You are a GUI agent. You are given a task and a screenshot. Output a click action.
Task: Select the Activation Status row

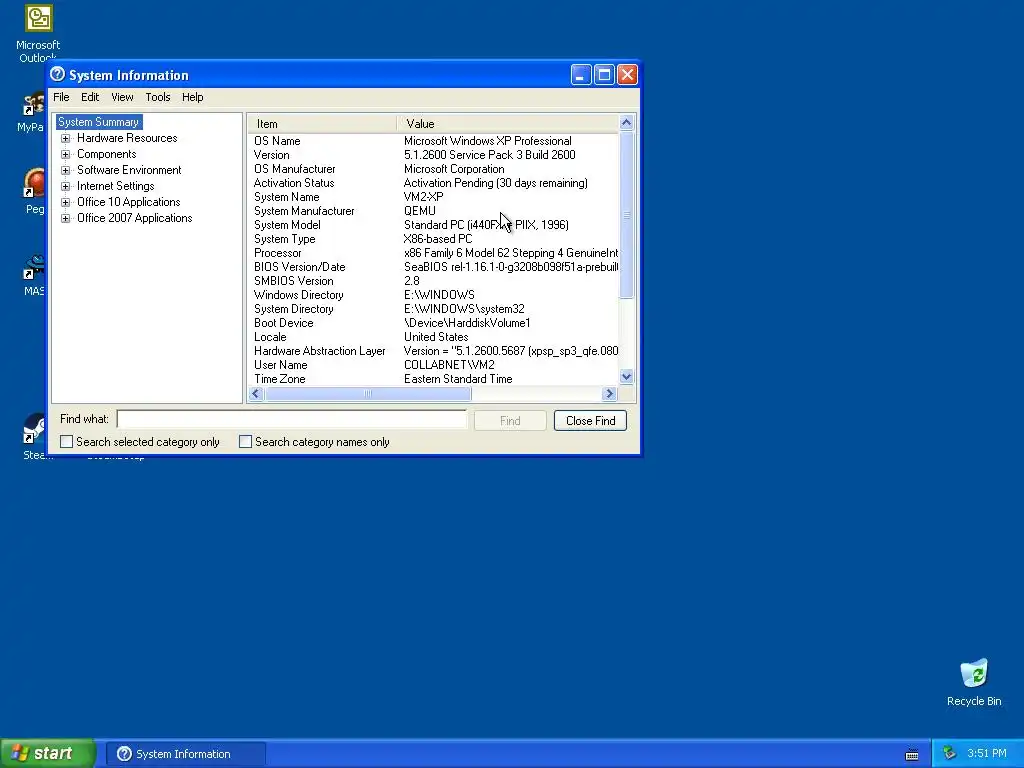[x=433, y=183]
